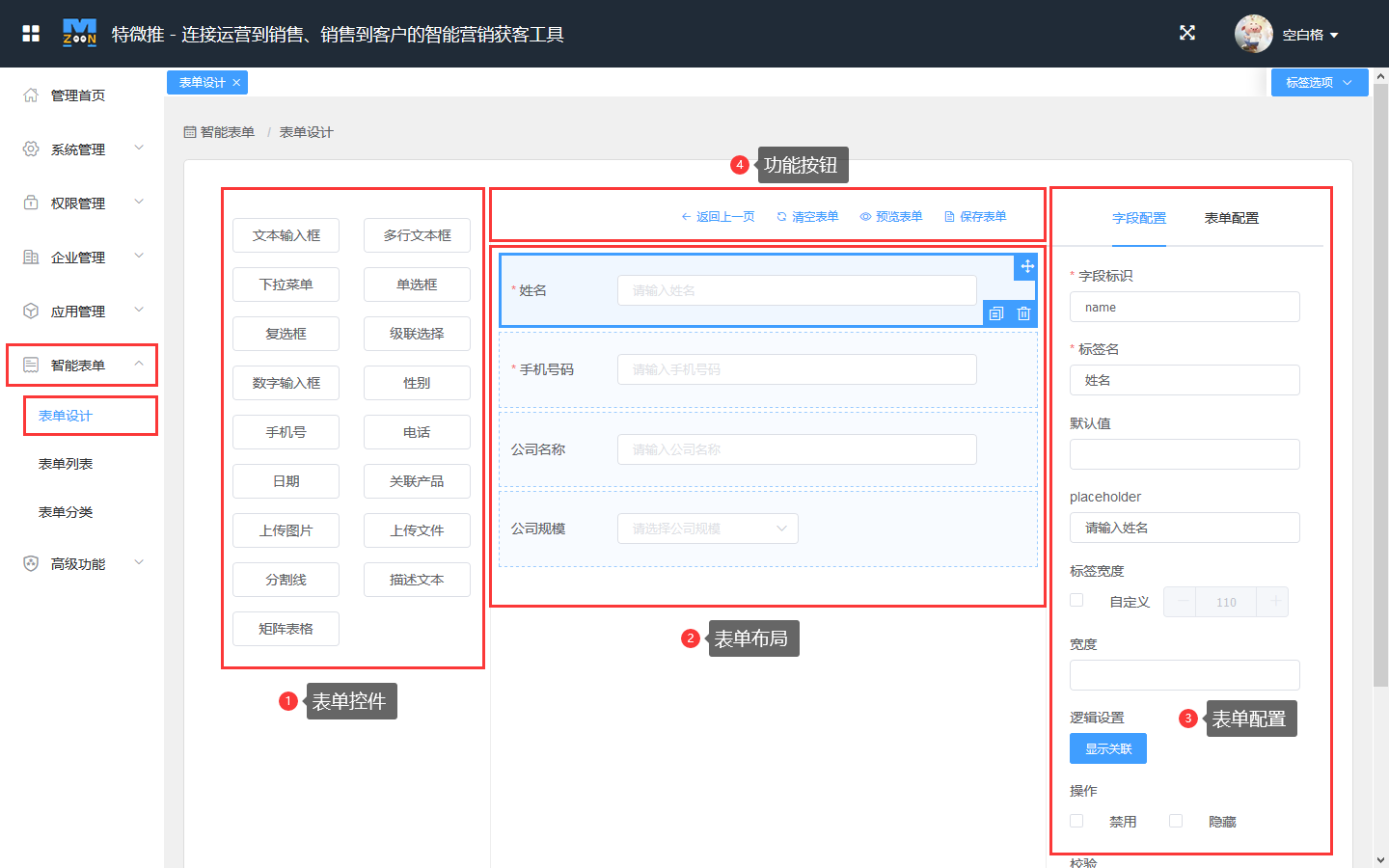The height and width of the screenshot is (868, 1389).
Task: Check the 隐藏 checkbox
Action: pyautogui.click(x=1176, y=821)
